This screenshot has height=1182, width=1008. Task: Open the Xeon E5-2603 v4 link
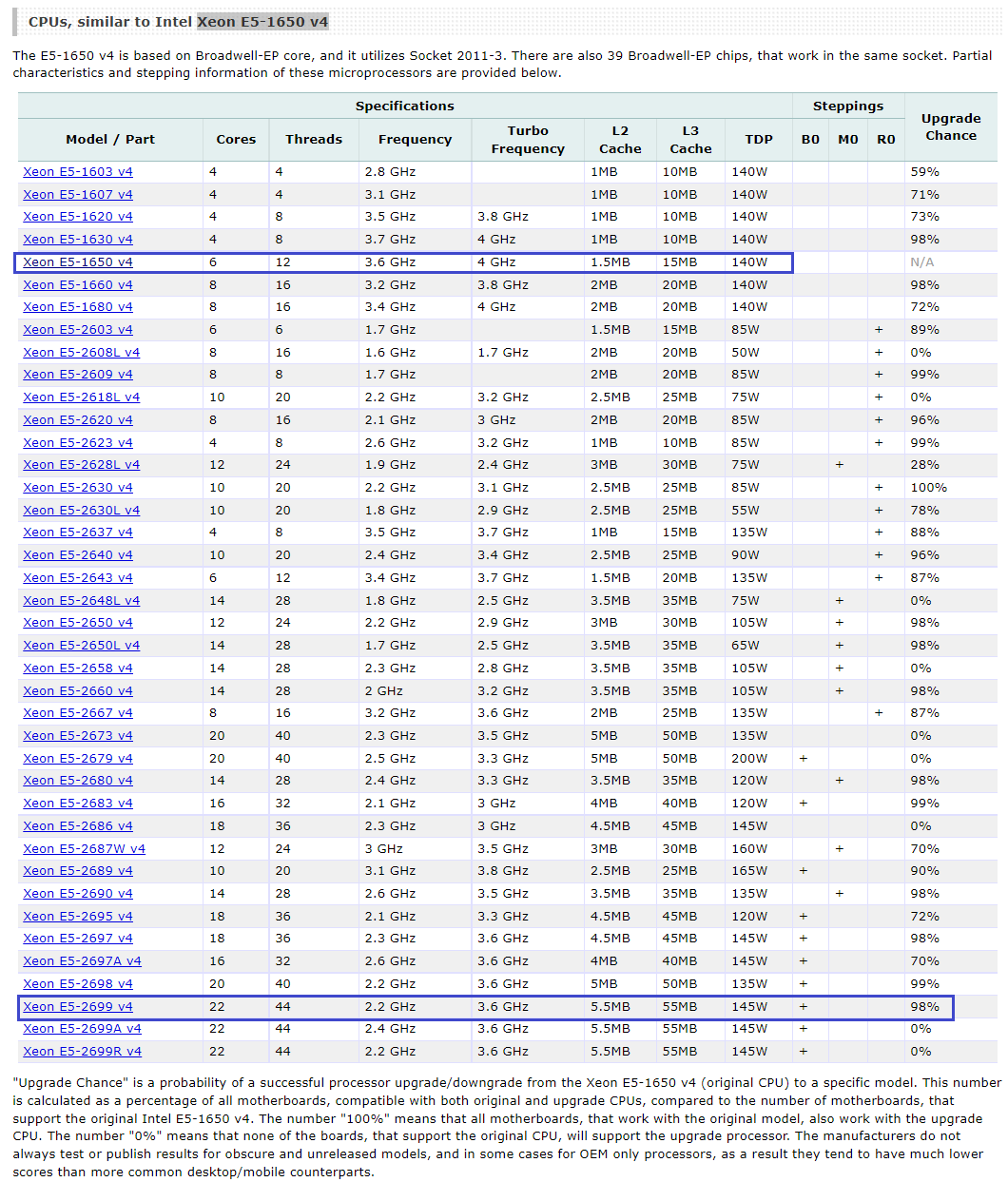point(78,330)
